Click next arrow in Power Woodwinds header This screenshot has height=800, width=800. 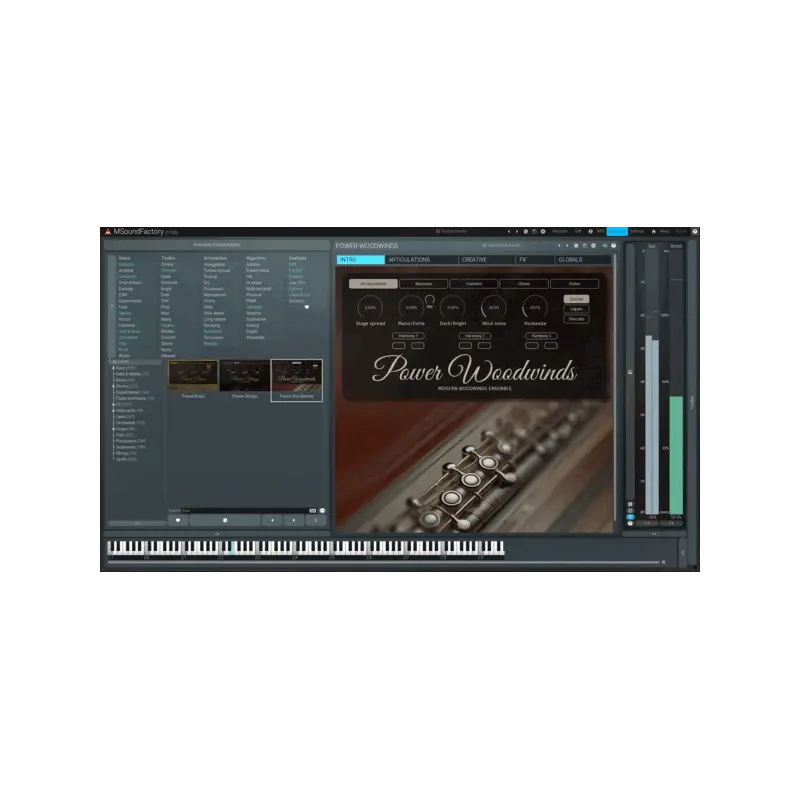(567, 246)
